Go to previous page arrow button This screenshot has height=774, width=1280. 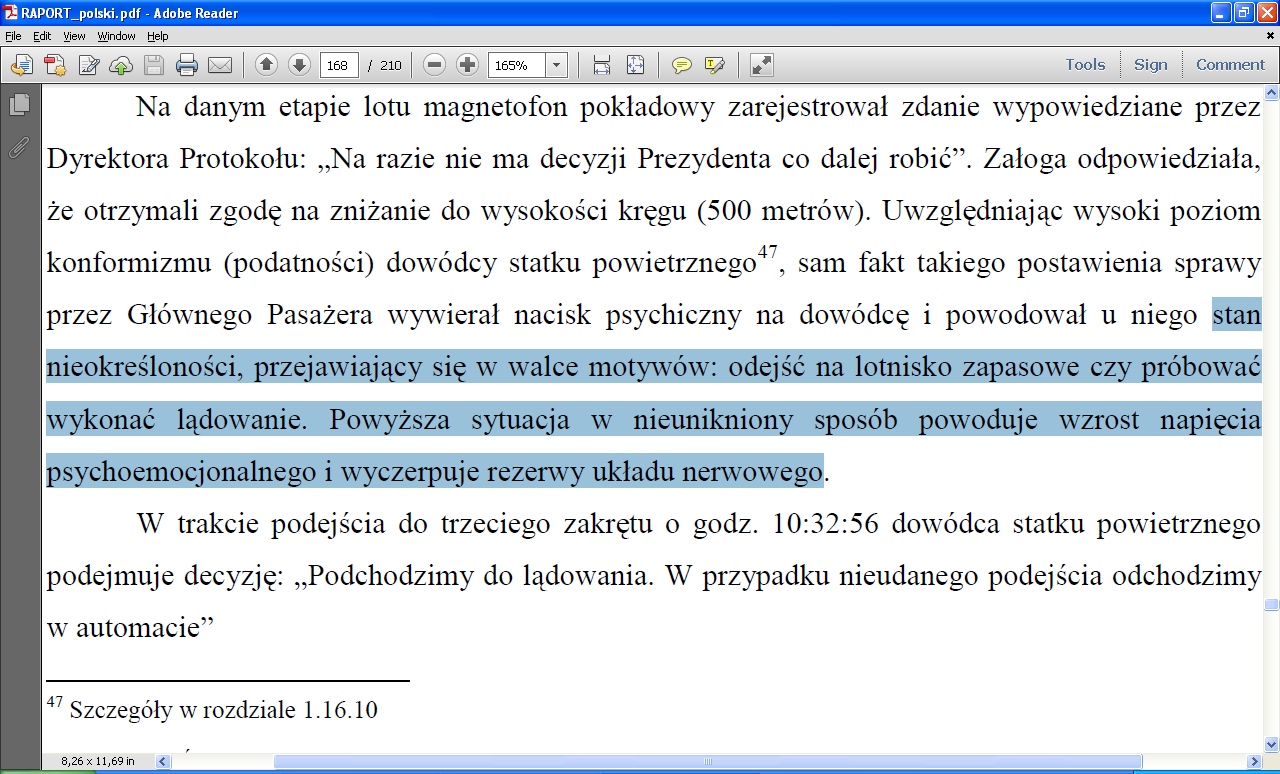tap(266, 65)
